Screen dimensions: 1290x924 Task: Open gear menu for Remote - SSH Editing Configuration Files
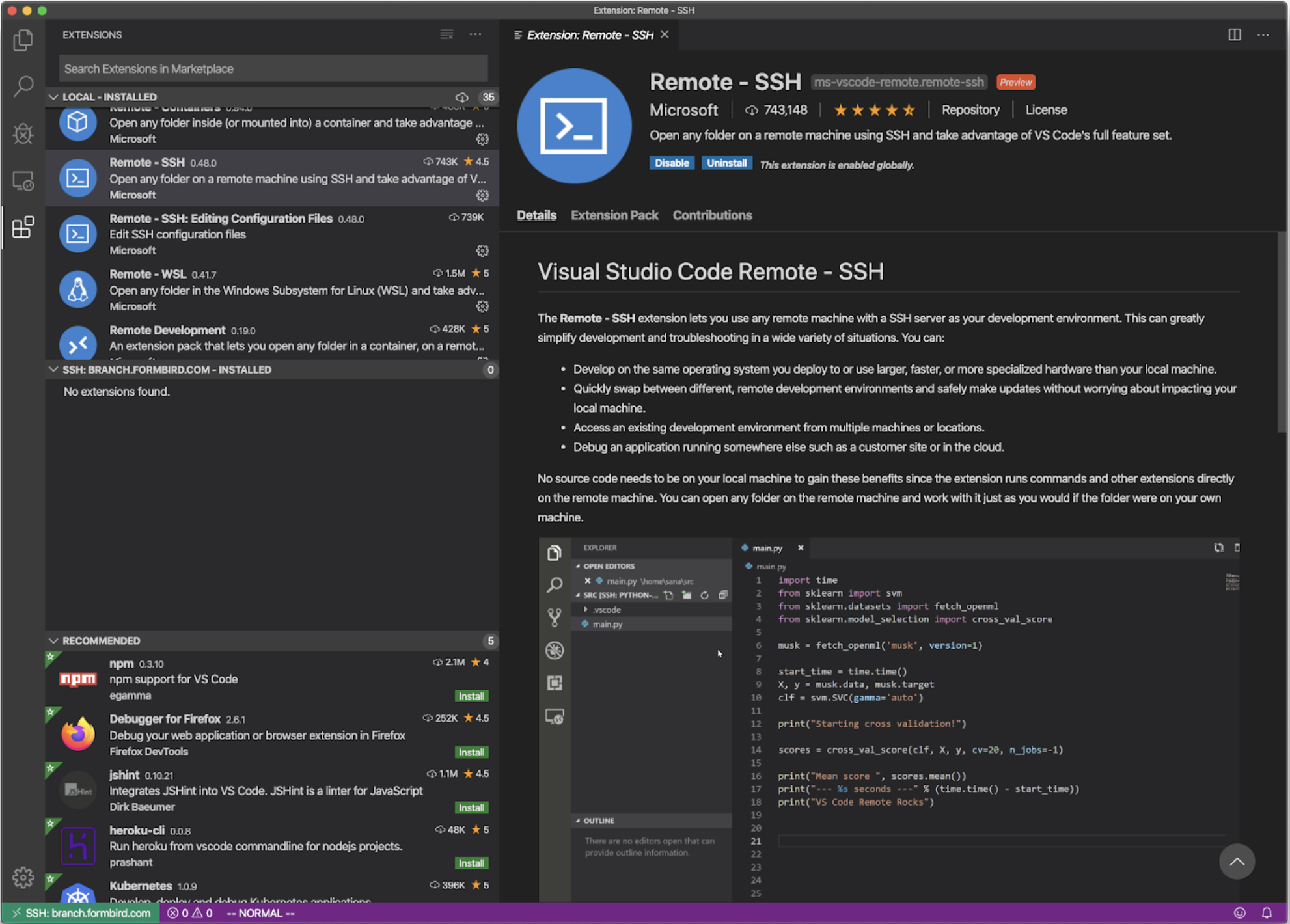tap(482, 251)
